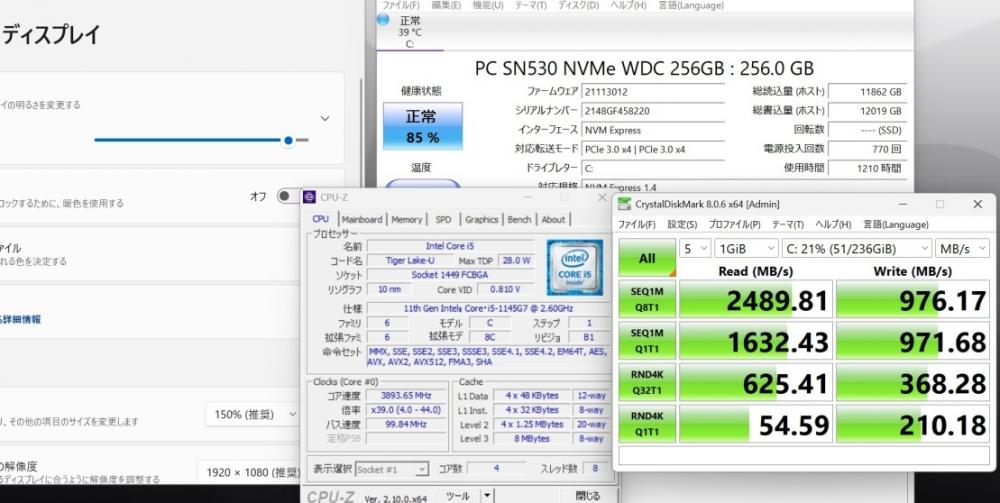Image resolution: width=1000 pixels, height=503 pixels.
Task: Toggle the night light オフ switch
Action: [x=288, y=196]
